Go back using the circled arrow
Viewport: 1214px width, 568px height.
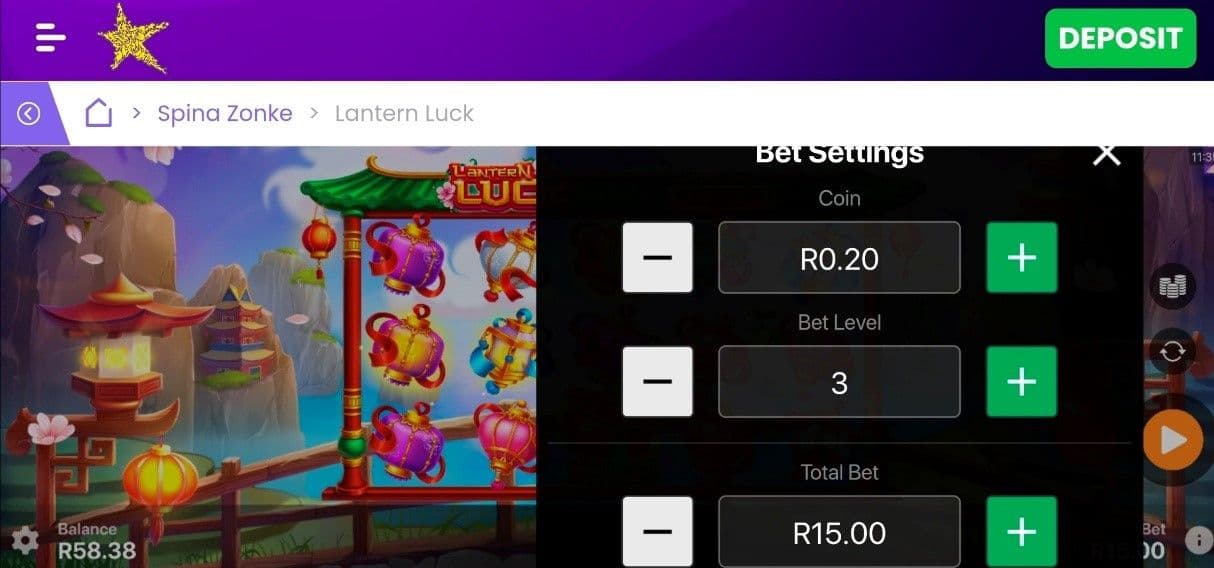(28, 114)
